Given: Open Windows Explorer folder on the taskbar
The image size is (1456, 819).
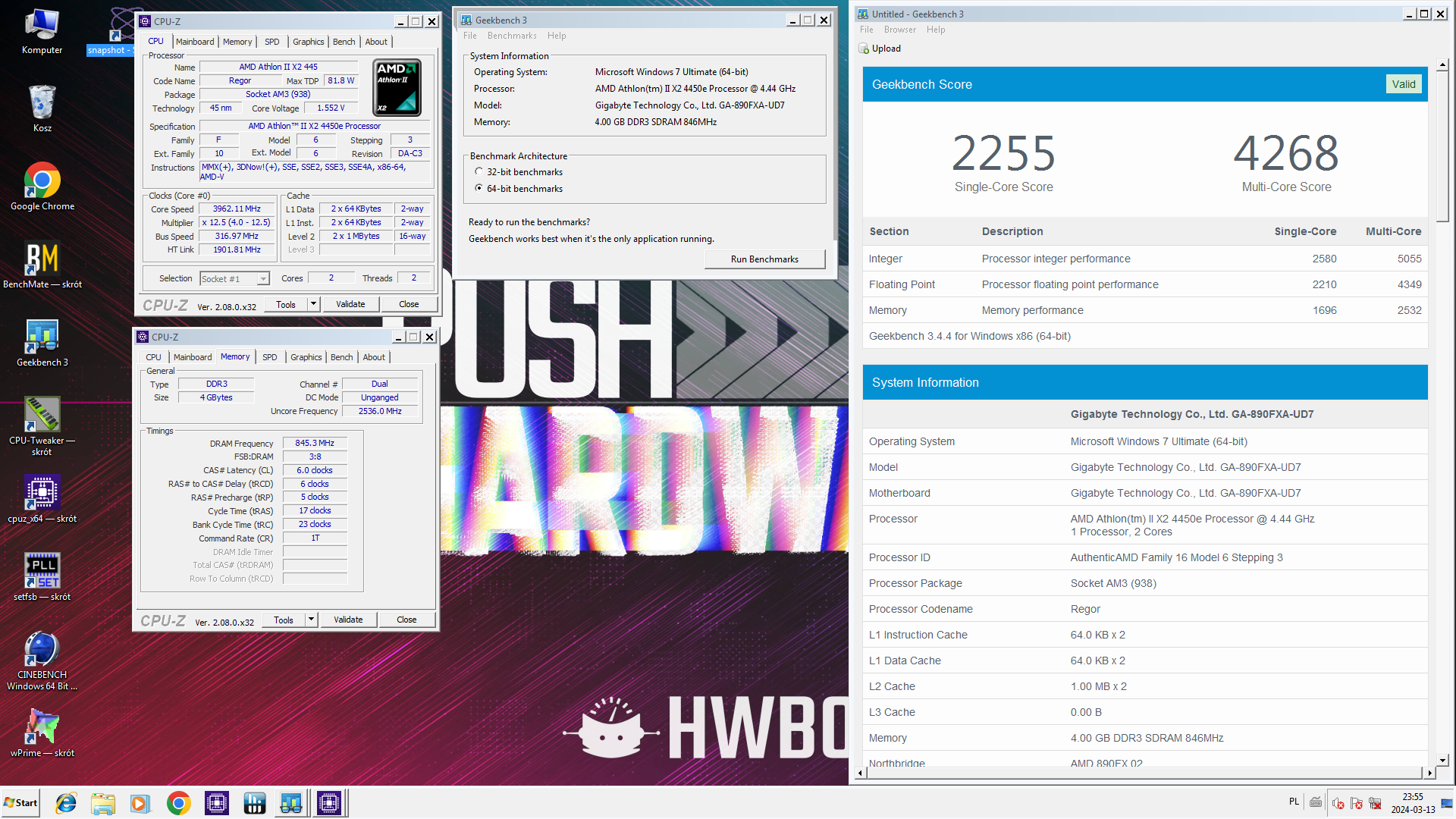Looking at the screenshot, I should [x=103, y=803].
